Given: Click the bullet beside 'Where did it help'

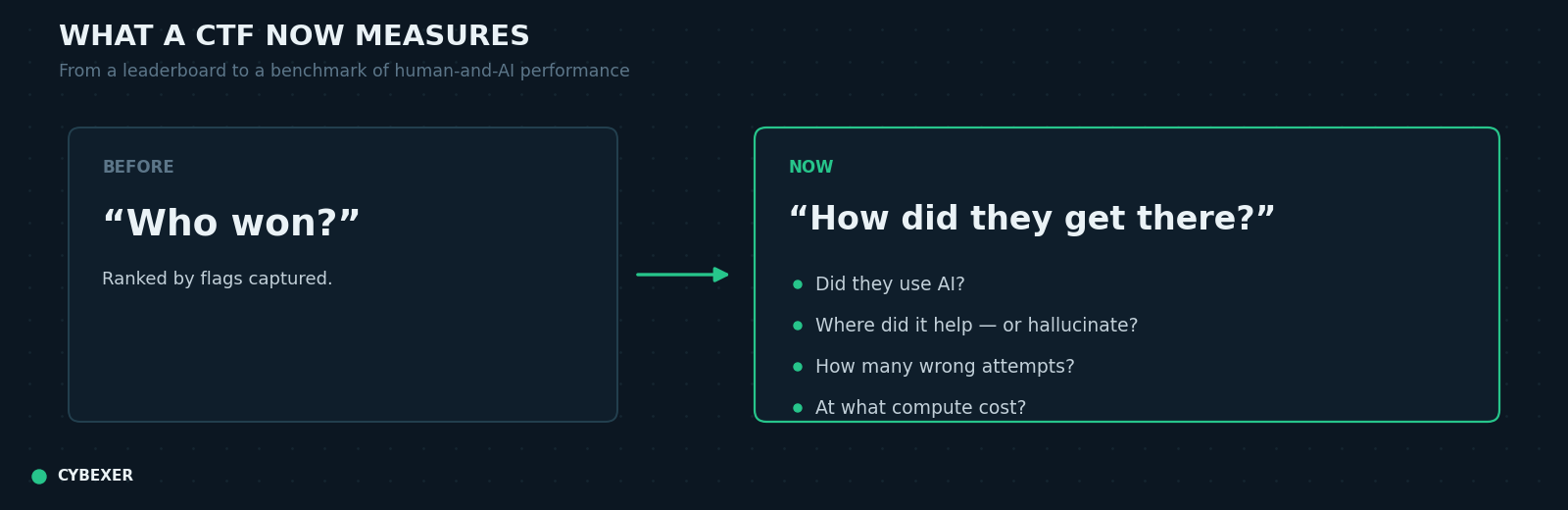Looking at the screenshot, I should click(x=798, y=326).
